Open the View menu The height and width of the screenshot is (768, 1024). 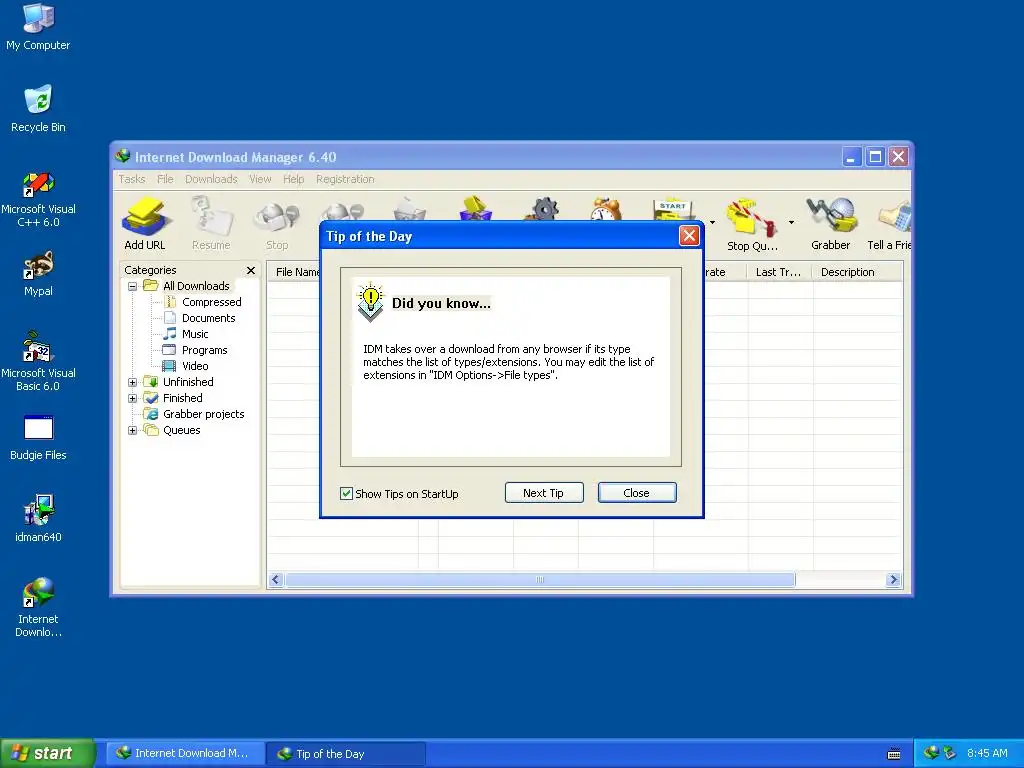click(x=260, y=179)
